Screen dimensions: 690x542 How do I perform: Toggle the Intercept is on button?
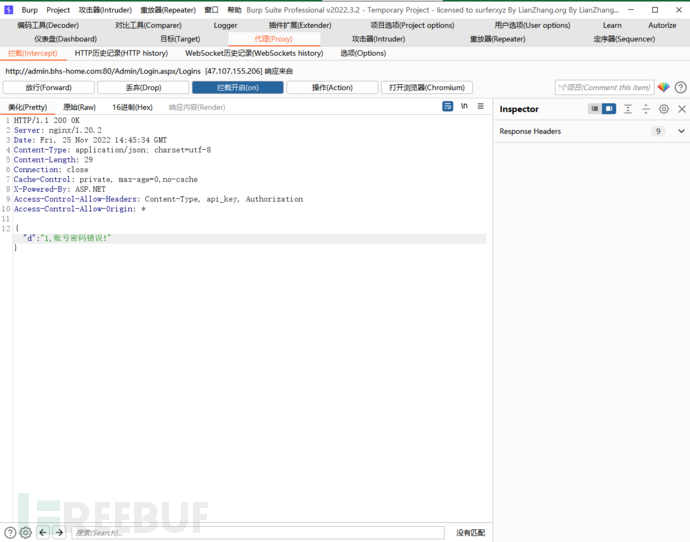coord(238,88)
